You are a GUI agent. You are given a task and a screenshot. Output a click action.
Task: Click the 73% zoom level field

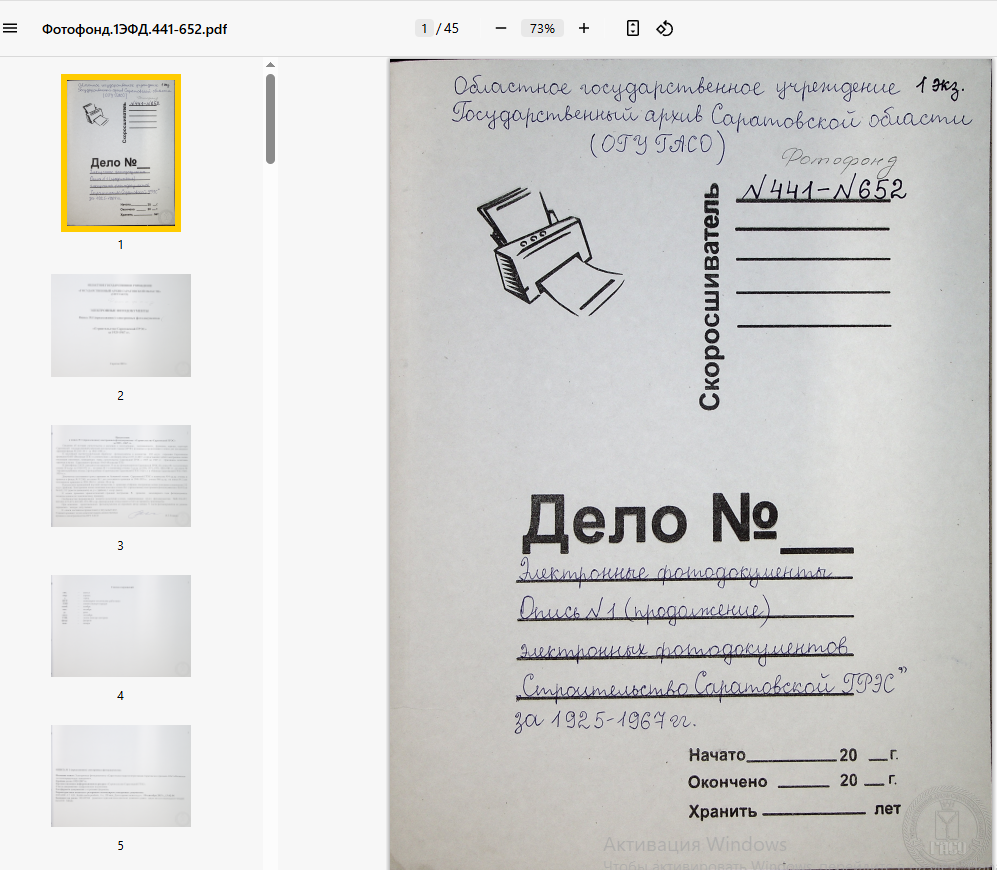542,28
